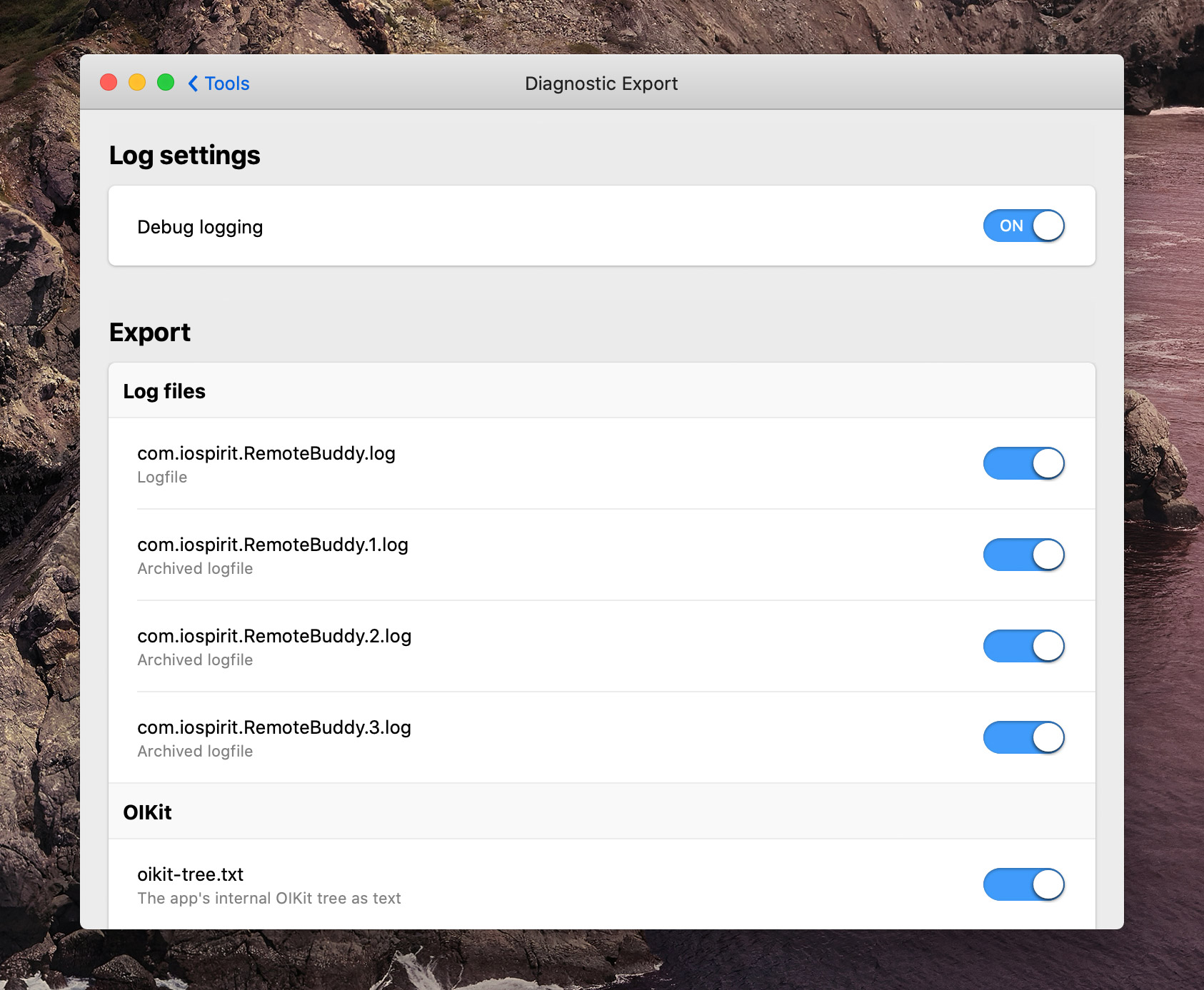Click the OIKit section header
The image size is (1204, 990).
click(x=147, y=812)
